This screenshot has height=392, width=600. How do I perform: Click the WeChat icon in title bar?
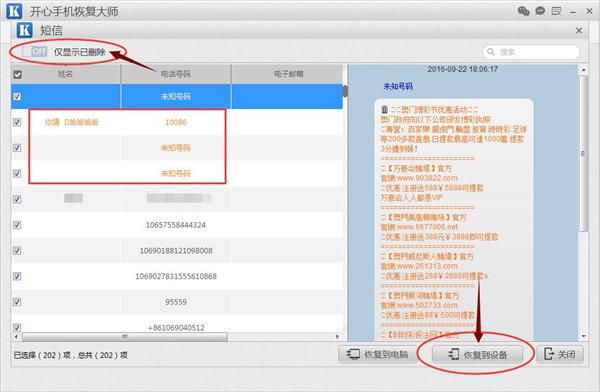(523, 11)
